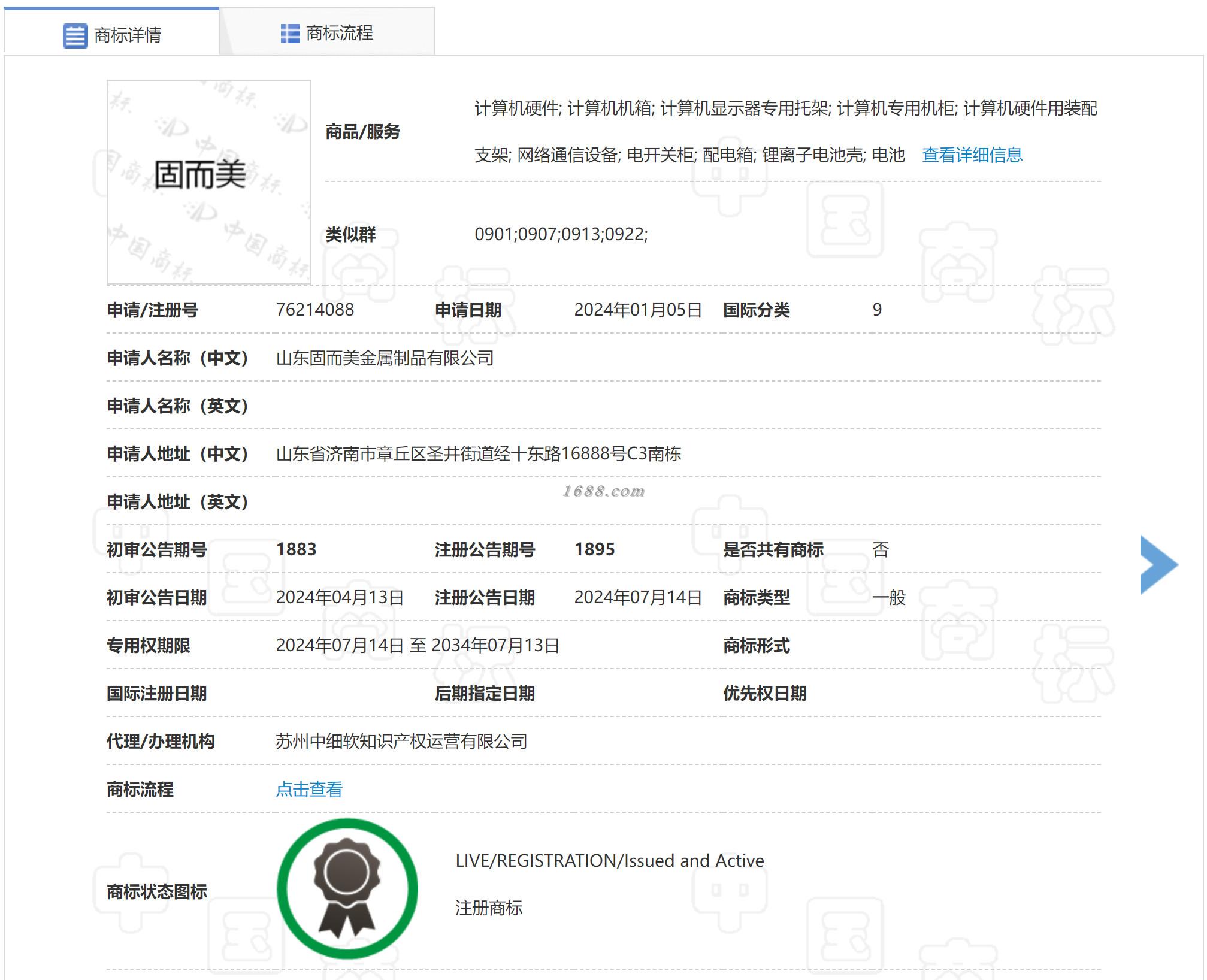Viewport: 1207px width, 980px height.
Task: Click applicant name 山东固而美金属制品有限公司
Action: [385, 358]
